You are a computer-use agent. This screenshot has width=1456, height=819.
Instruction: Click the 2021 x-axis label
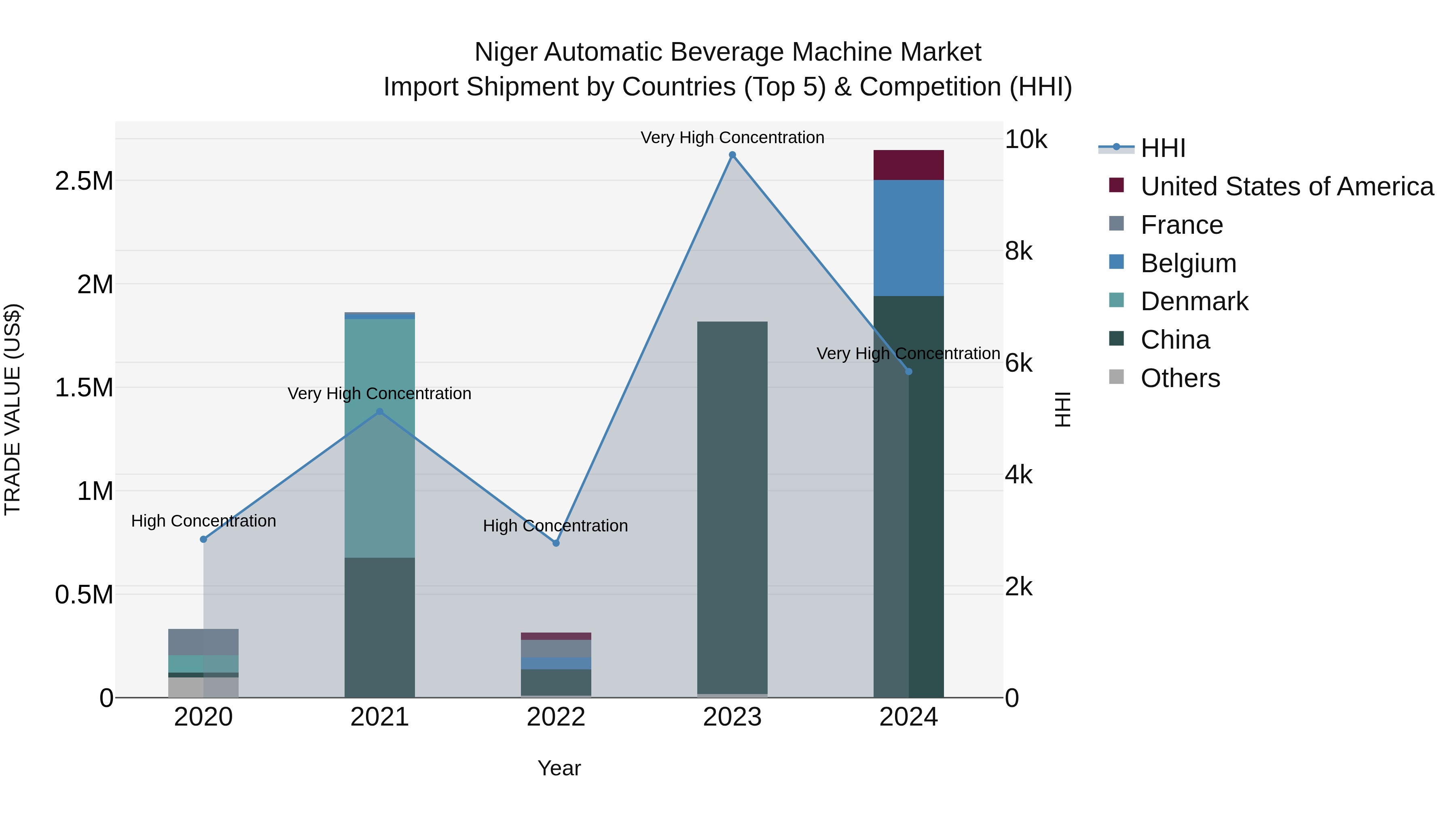[x=380, y=717]
